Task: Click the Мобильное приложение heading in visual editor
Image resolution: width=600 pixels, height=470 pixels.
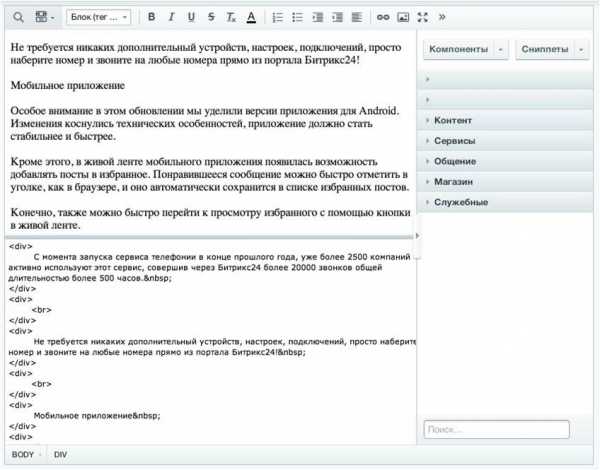Action: point(68,85)
